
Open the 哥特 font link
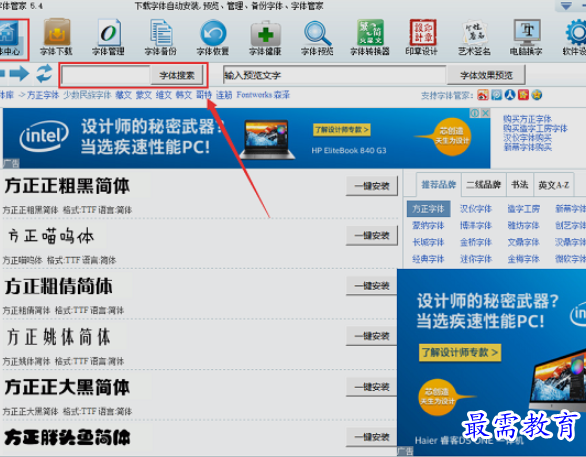204,95
